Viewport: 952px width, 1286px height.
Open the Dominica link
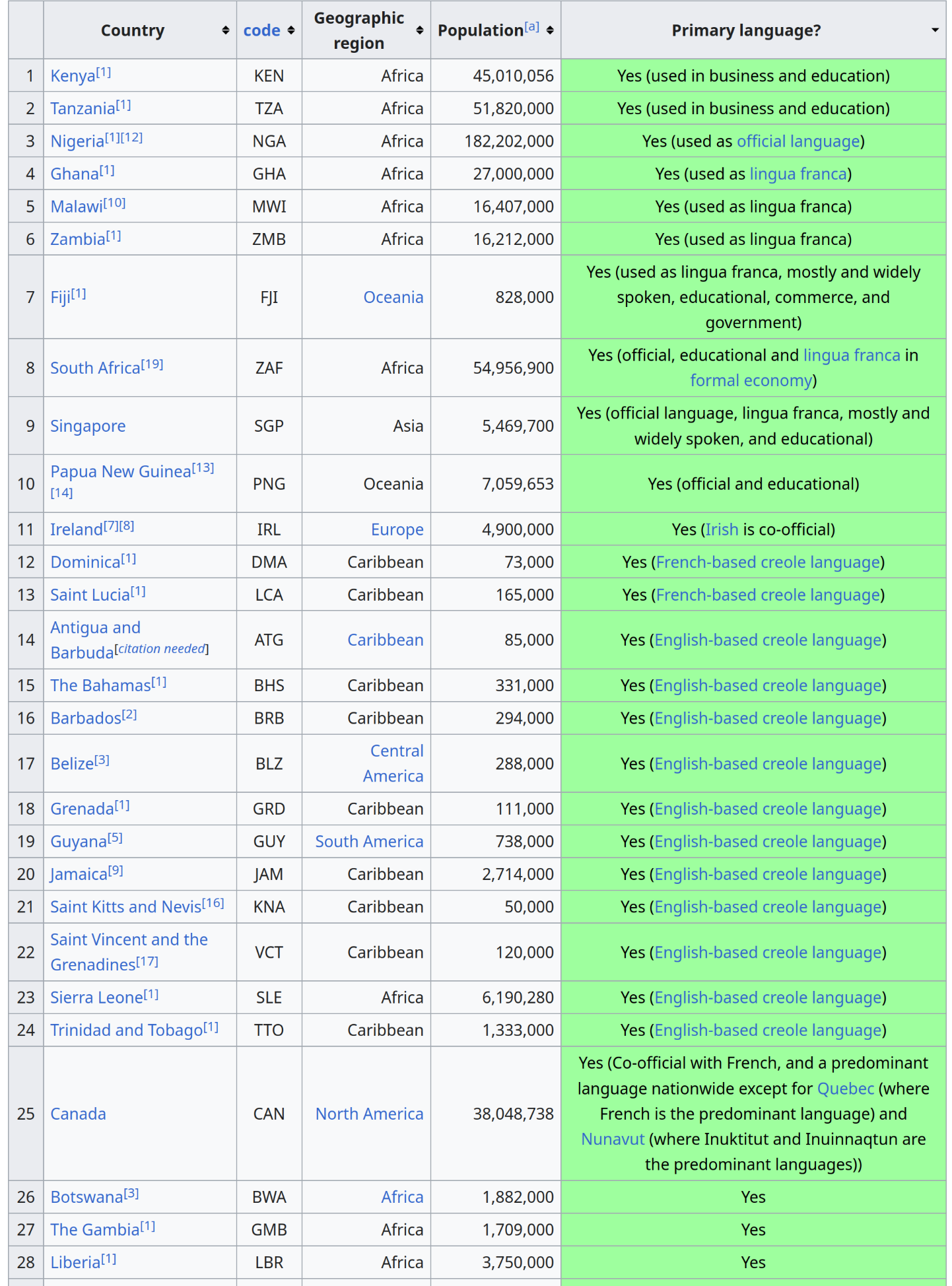(85, 562)
